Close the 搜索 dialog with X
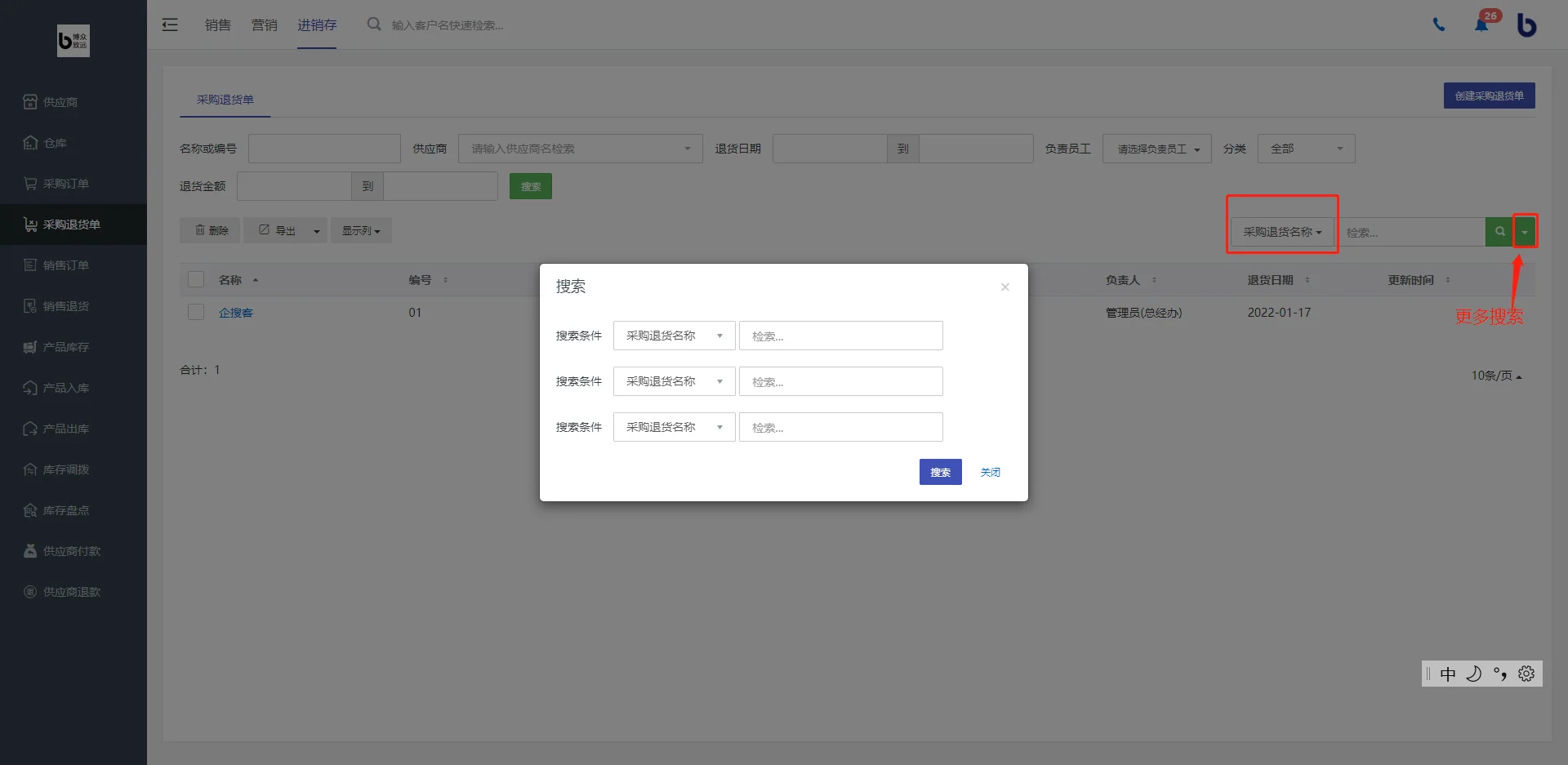The width and height of the screenshot is (1568, 765). [1005, 287]
